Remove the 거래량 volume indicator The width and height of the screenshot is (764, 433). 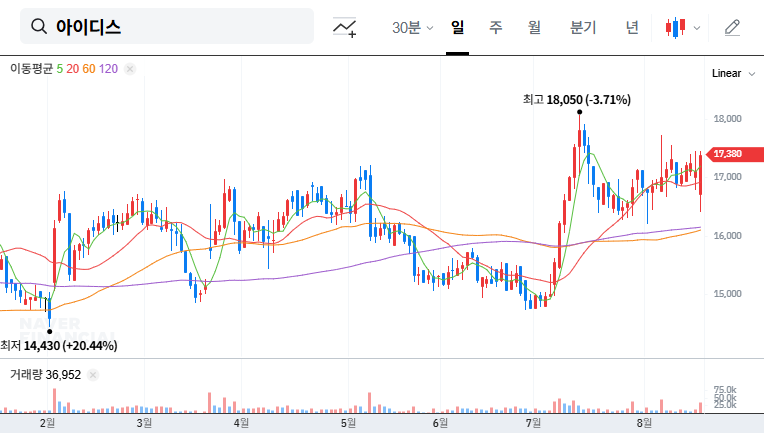pos(92,374)
